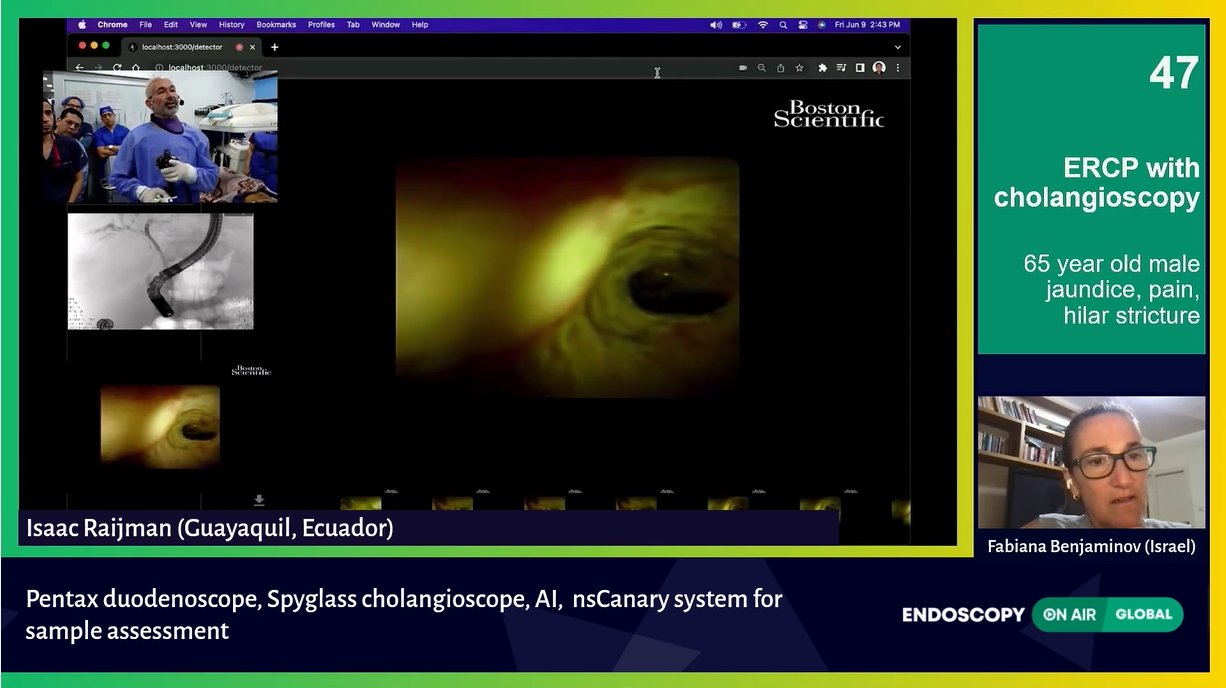This screenshot has width=1226, height=688.
Task: Select the localhost:3000/detector tab
Action: click(x=180, y=46)
